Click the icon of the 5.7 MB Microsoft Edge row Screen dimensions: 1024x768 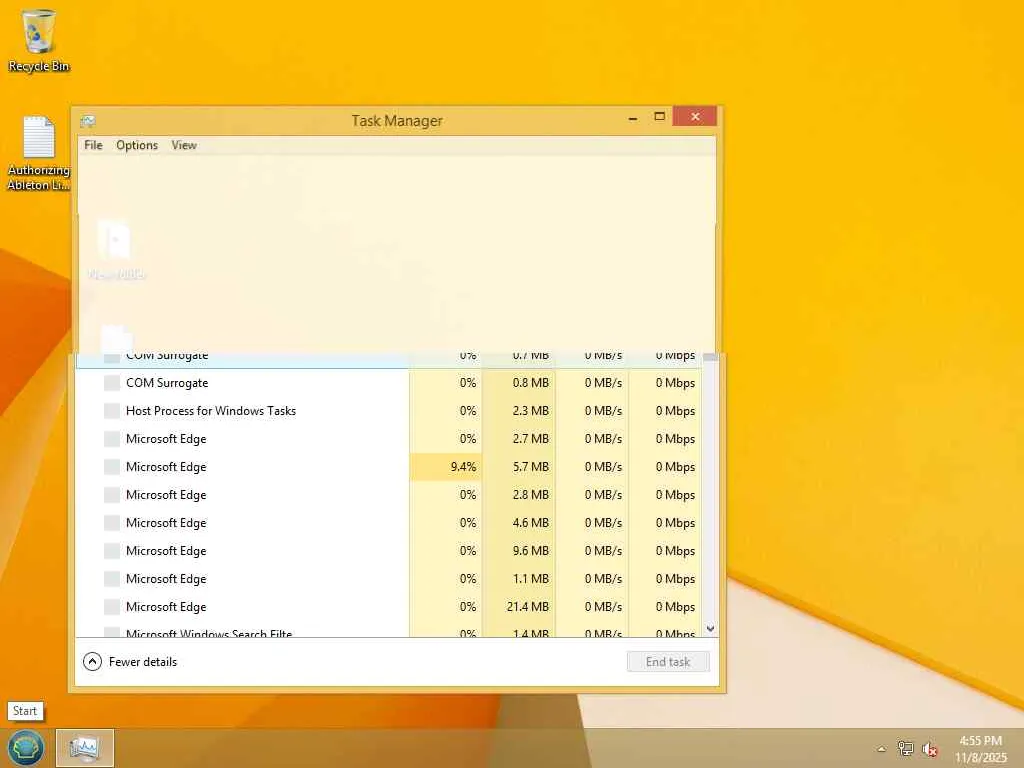point(112,467)
